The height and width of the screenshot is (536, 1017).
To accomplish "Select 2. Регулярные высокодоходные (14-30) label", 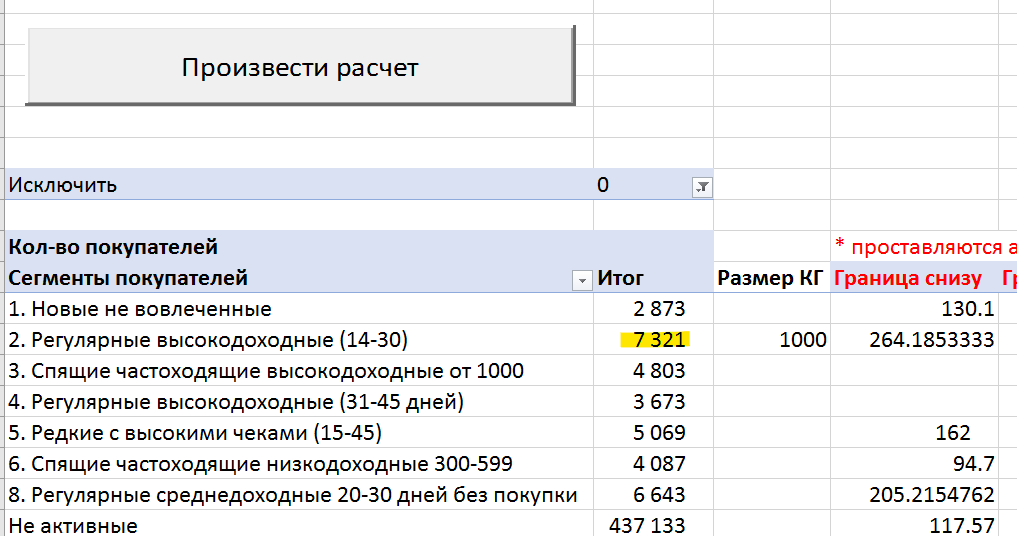I will click(x=208, y=340).
